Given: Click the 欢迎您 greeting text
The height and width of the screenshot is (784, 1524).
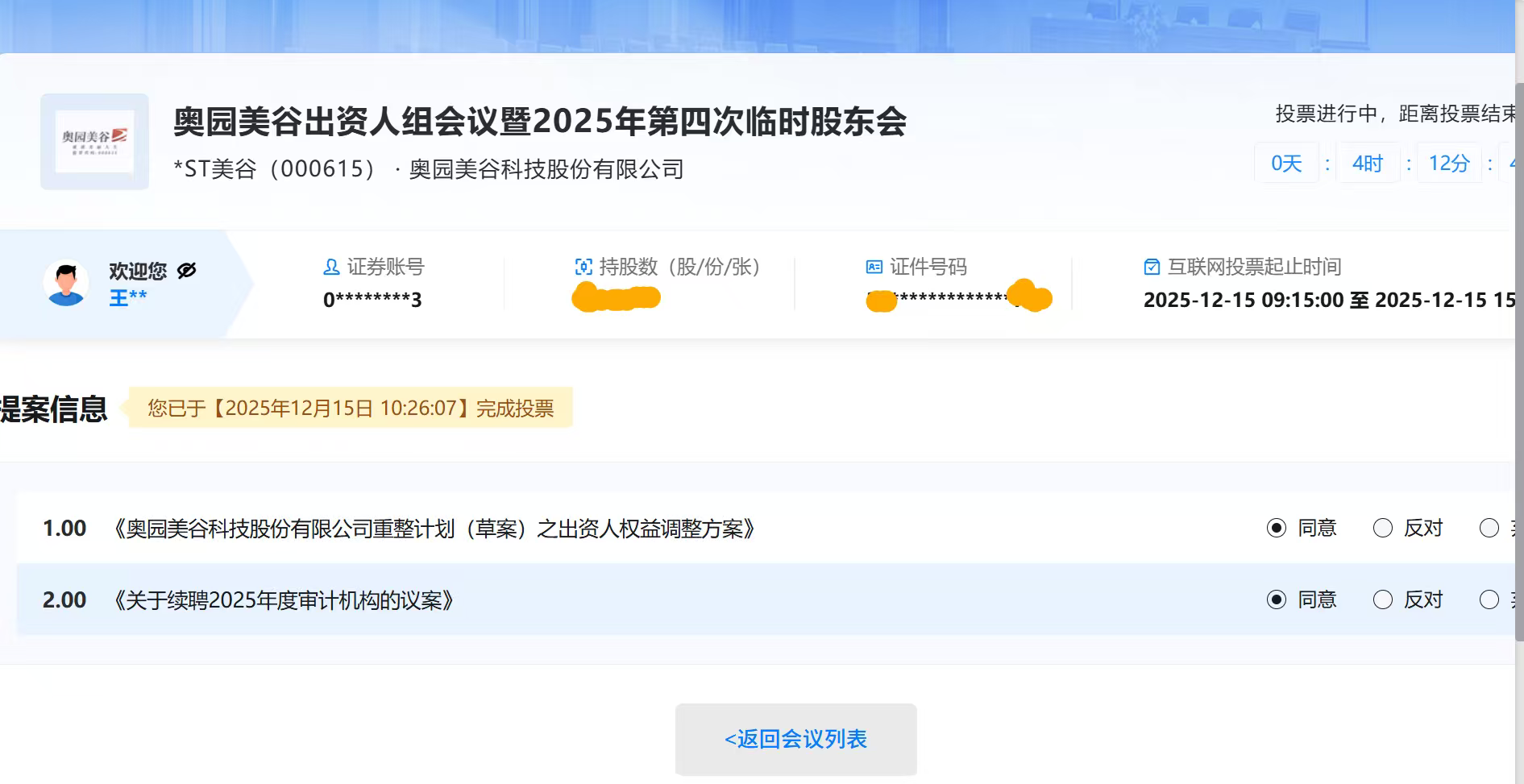Looking at the screenshot, I should coord(138,271).
